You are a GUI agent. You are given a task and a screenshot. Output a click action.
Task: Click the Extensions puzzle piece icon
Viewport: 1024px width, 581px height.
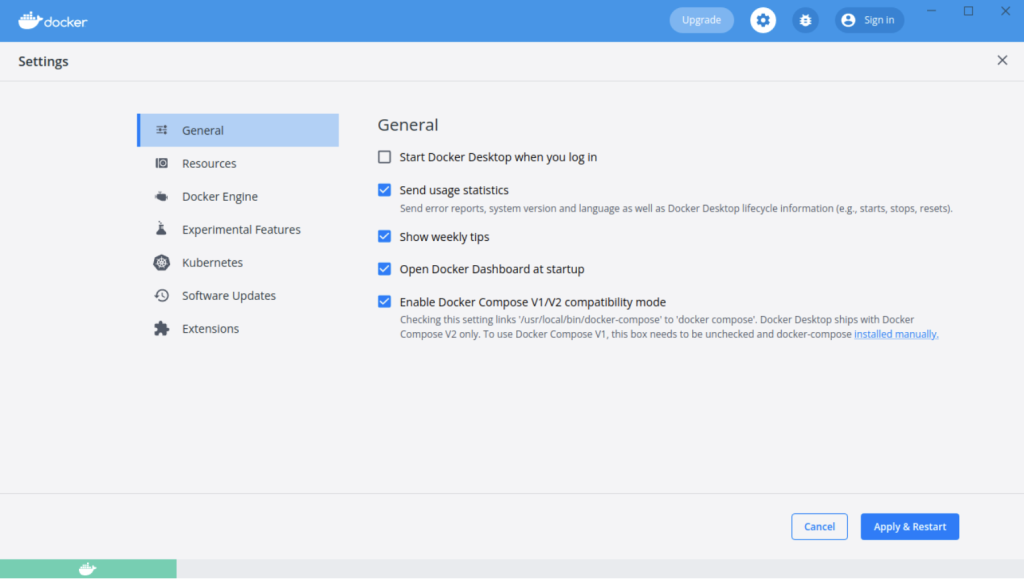(161, 329)
